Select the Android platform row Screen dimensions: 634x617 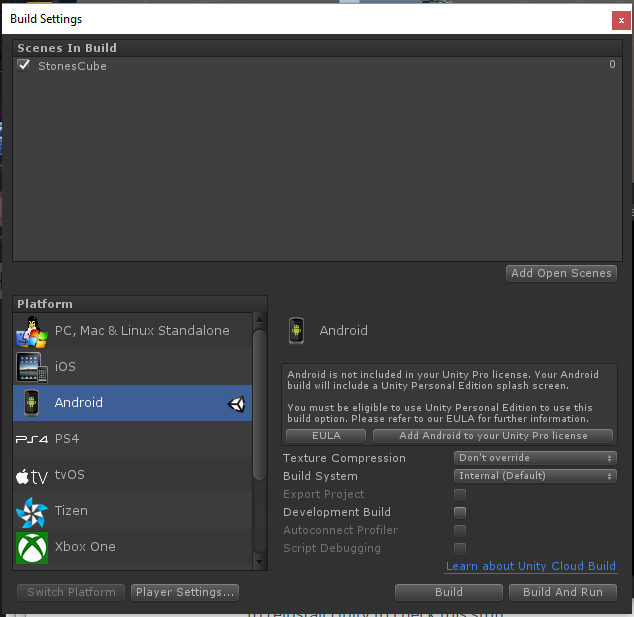pyautogui.click(x=133, y=403)
